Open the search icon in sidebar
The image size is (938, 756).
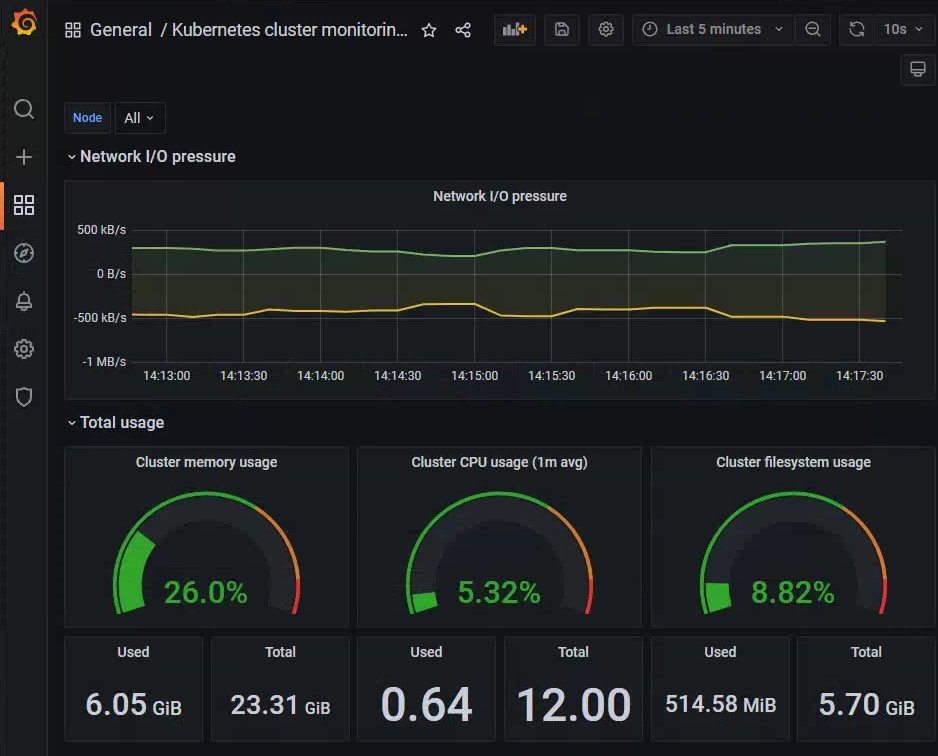point(24,109)
